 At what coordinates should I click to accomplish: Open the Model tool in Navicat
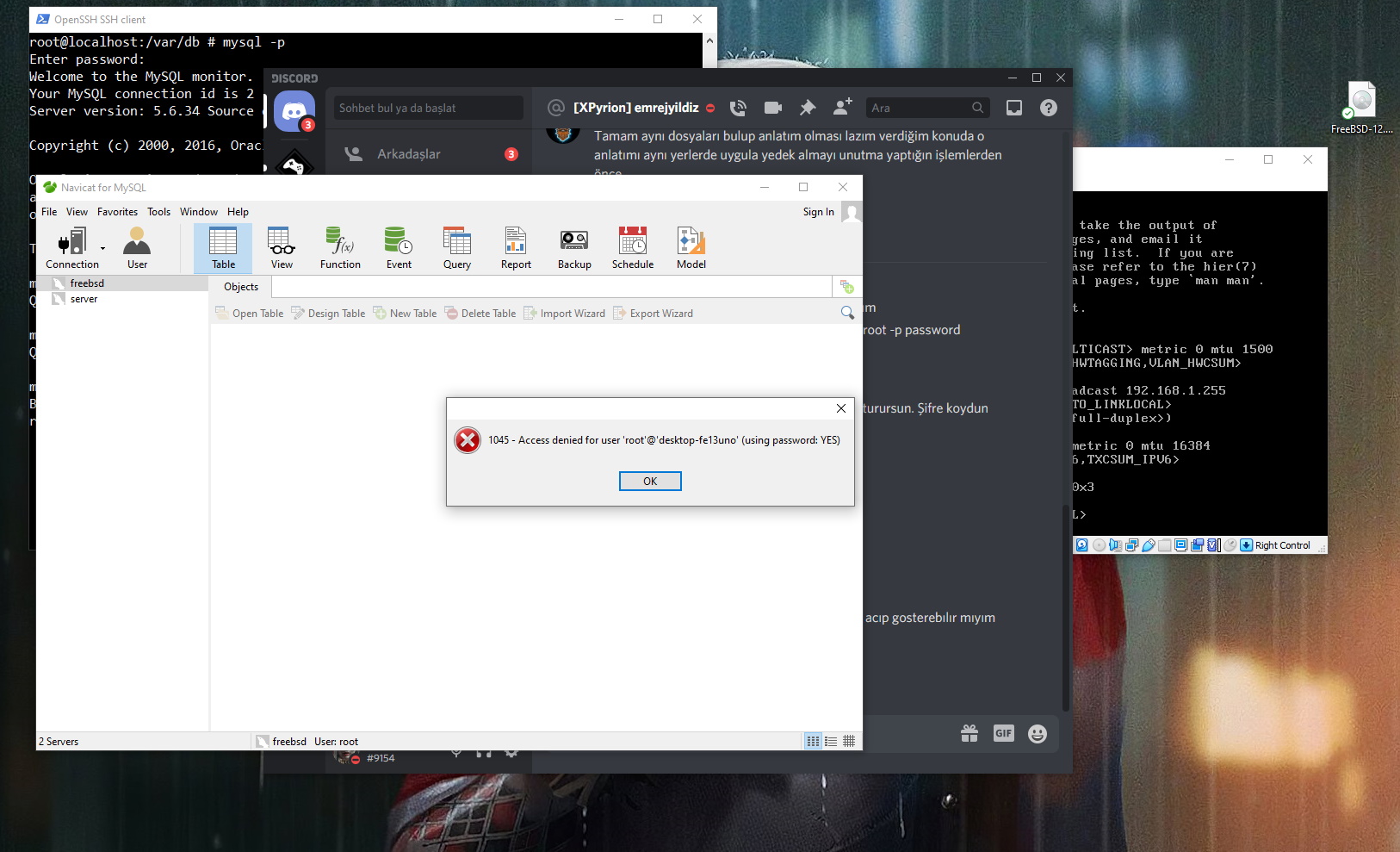691,248
